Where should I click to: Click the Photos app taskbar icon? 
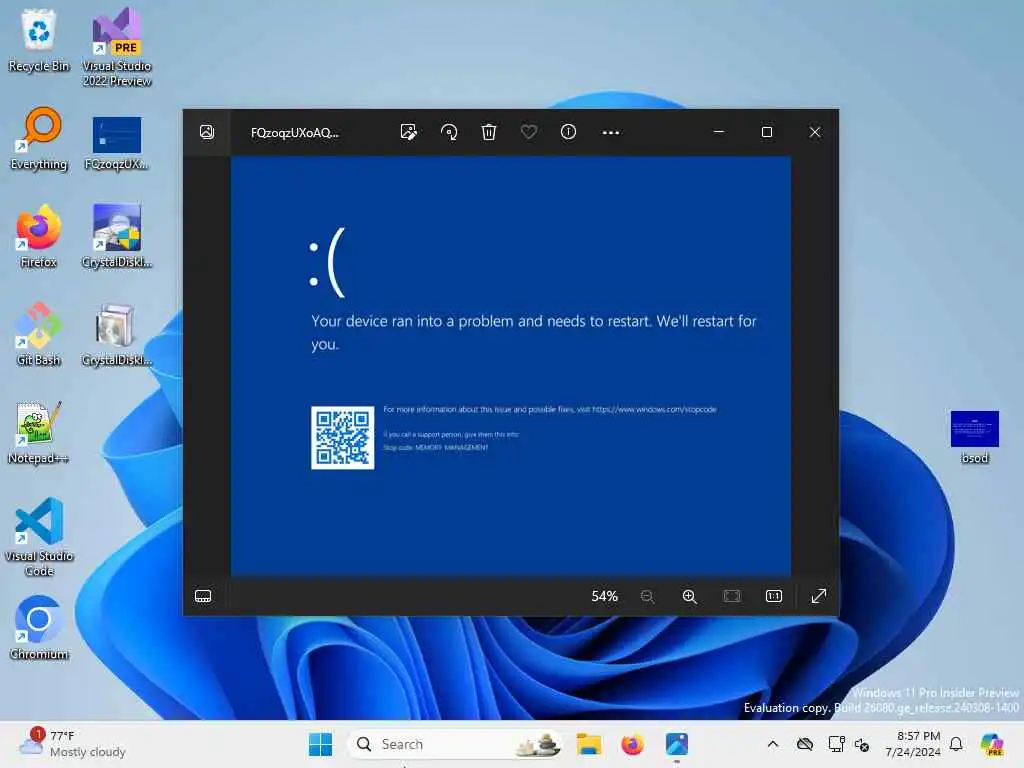[x=677, y=744]
